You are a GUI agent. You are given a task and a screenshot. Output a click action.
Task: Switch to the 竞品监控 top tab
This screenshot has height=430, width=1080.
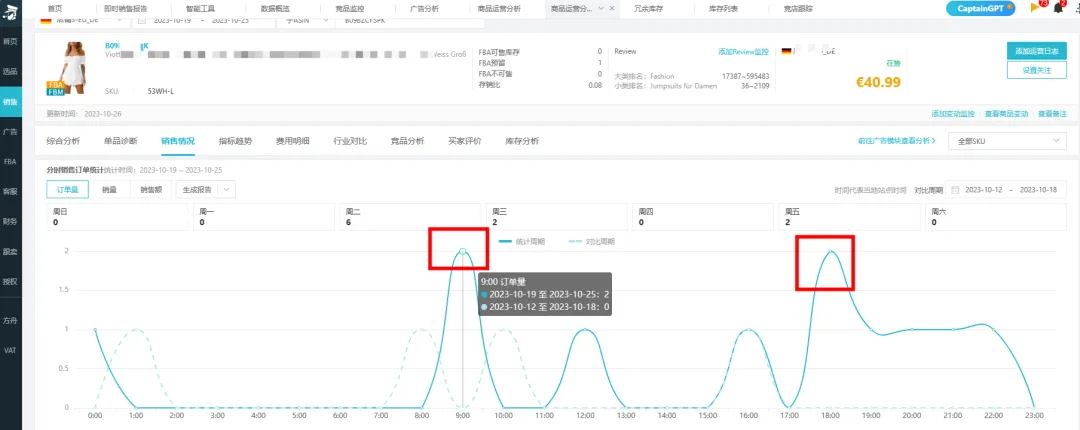coord(349,9)
